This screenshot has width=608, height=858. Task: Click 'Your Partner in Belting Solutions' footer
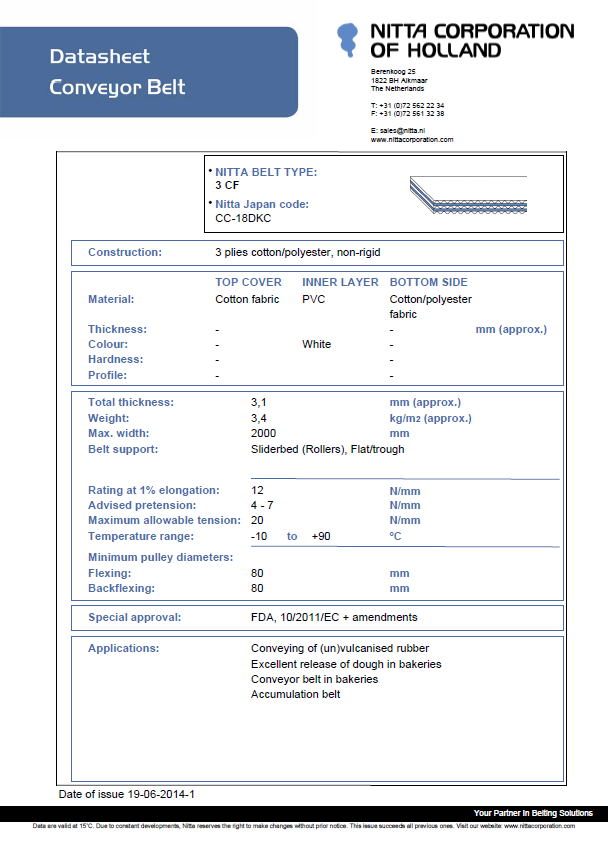click(533, 813)
